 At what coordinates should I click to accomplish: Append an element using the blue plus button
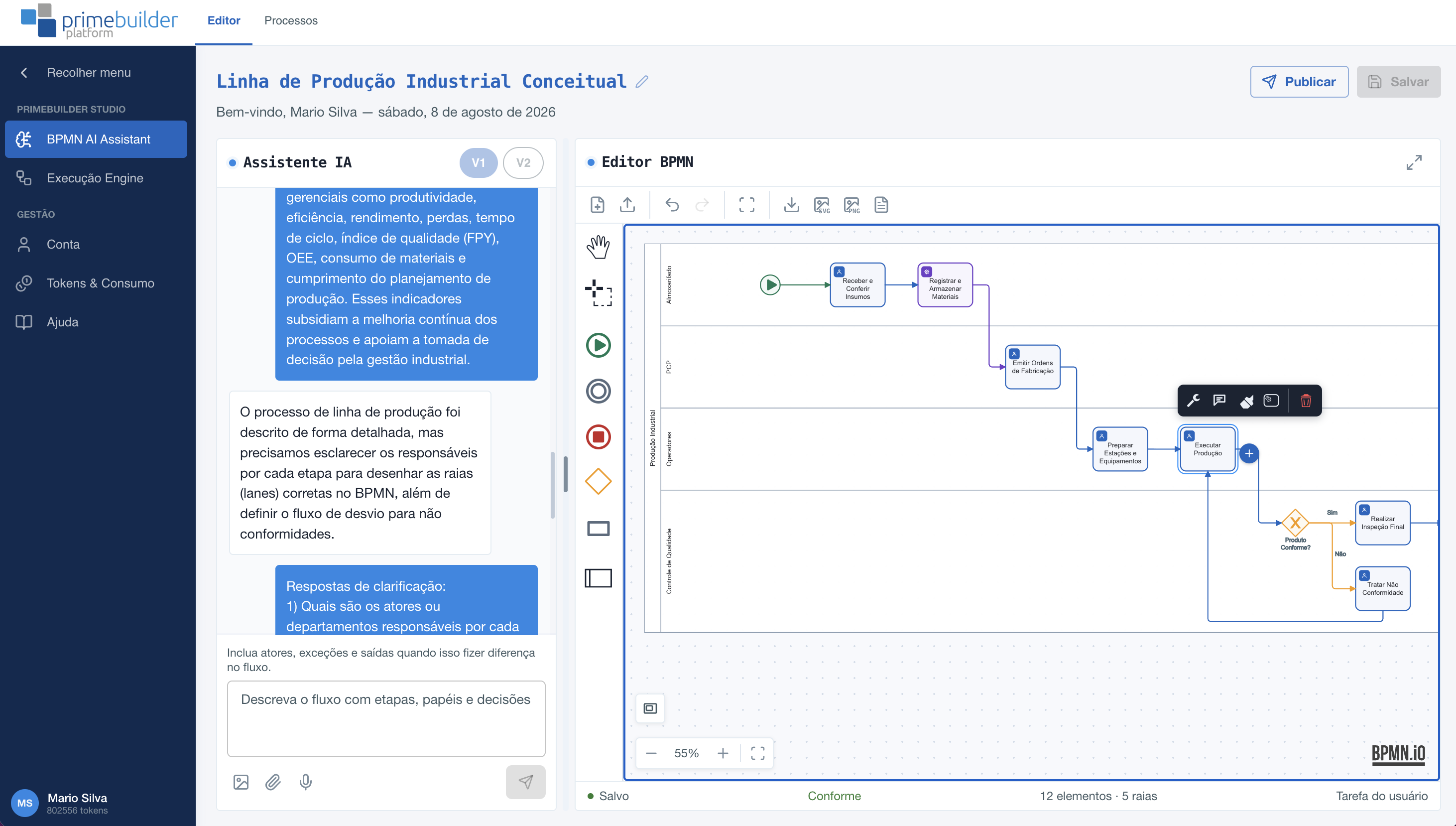tap(1249, 453)
